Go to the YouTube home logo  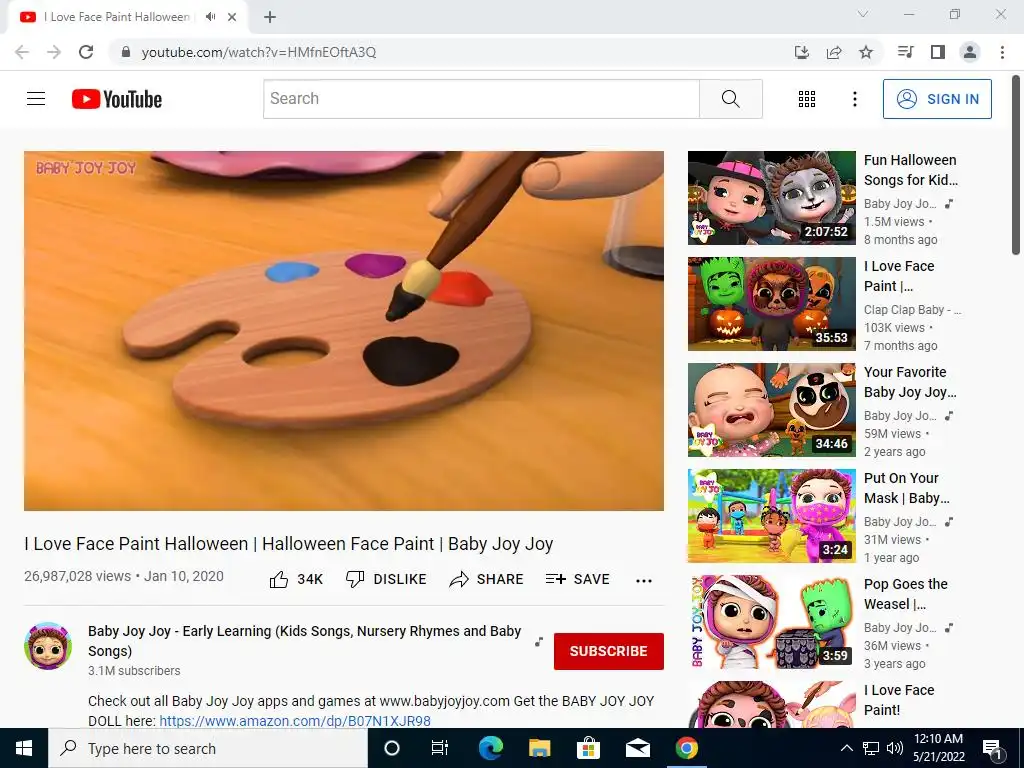(117, 99)
